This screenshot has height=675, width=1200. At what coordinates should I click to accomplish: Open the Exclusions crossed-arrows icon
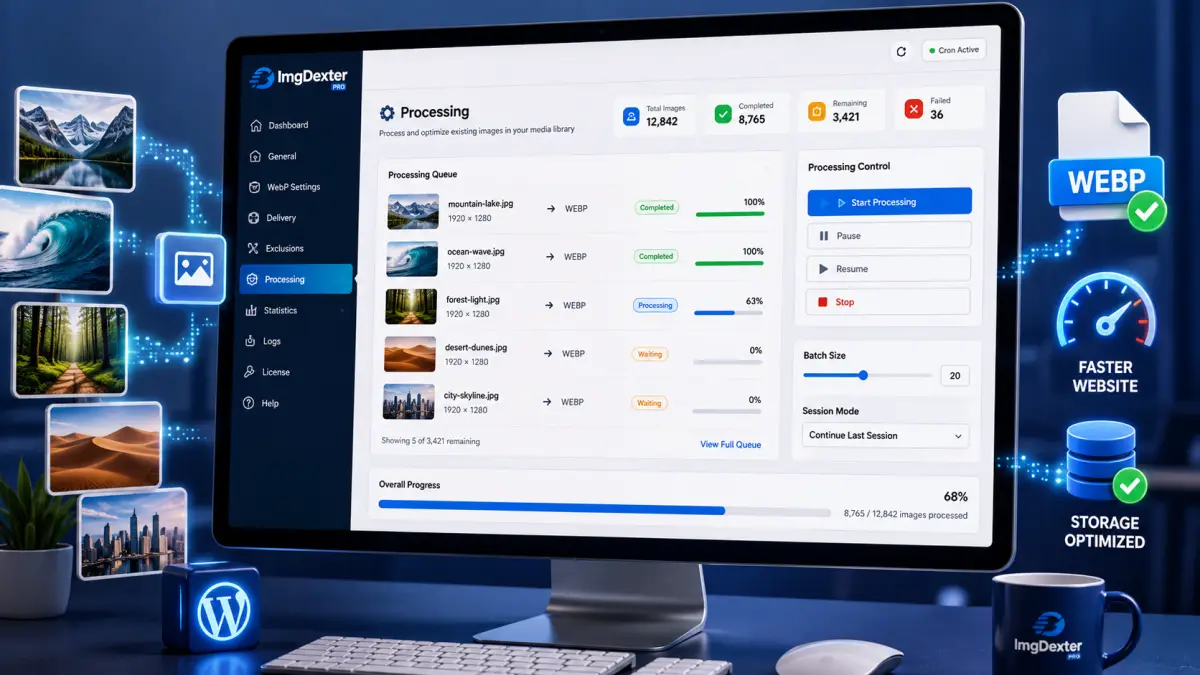click(x=252, y=249)
